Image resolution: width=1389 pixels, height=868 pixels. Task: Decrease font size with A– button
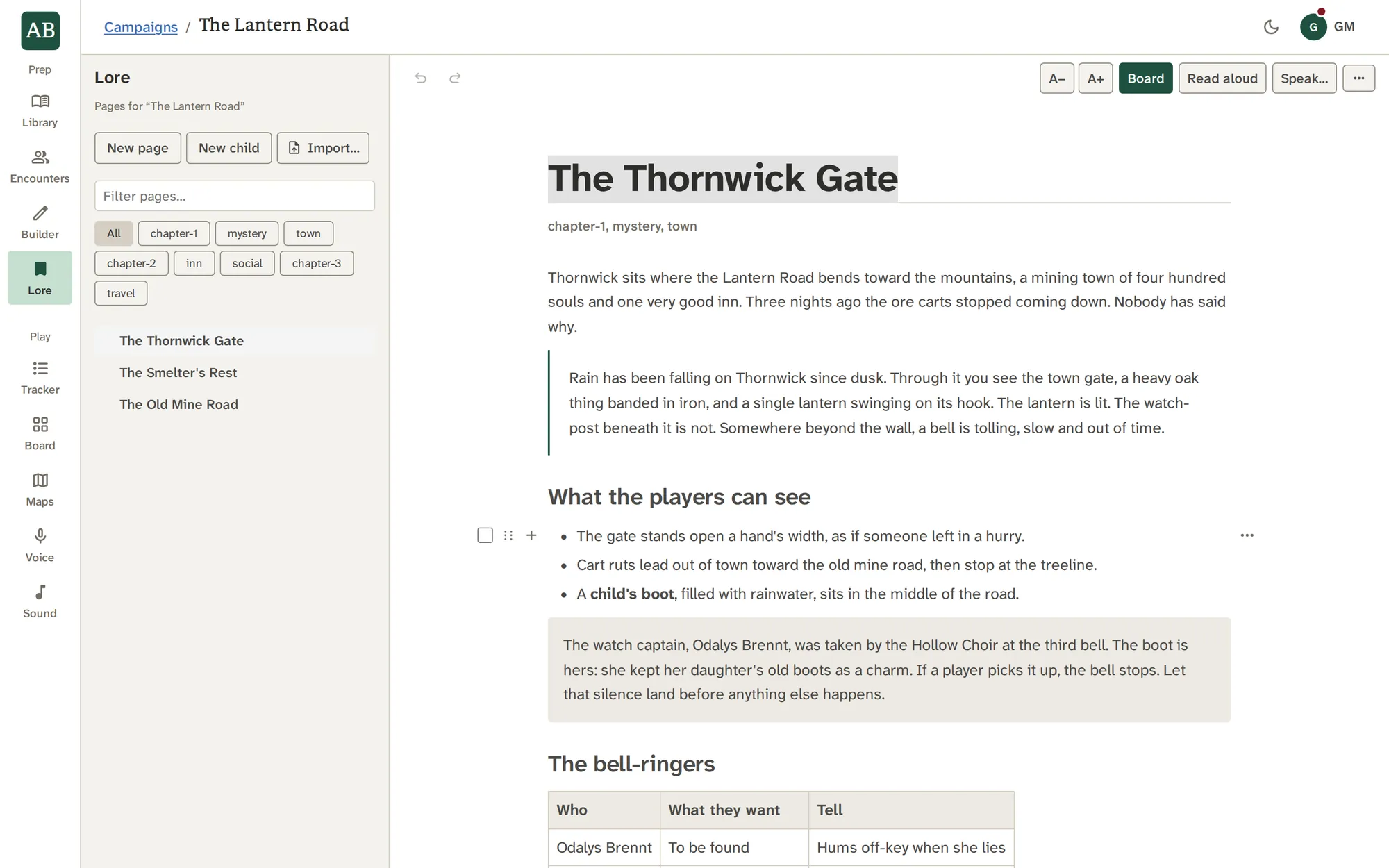[1056, 78]
